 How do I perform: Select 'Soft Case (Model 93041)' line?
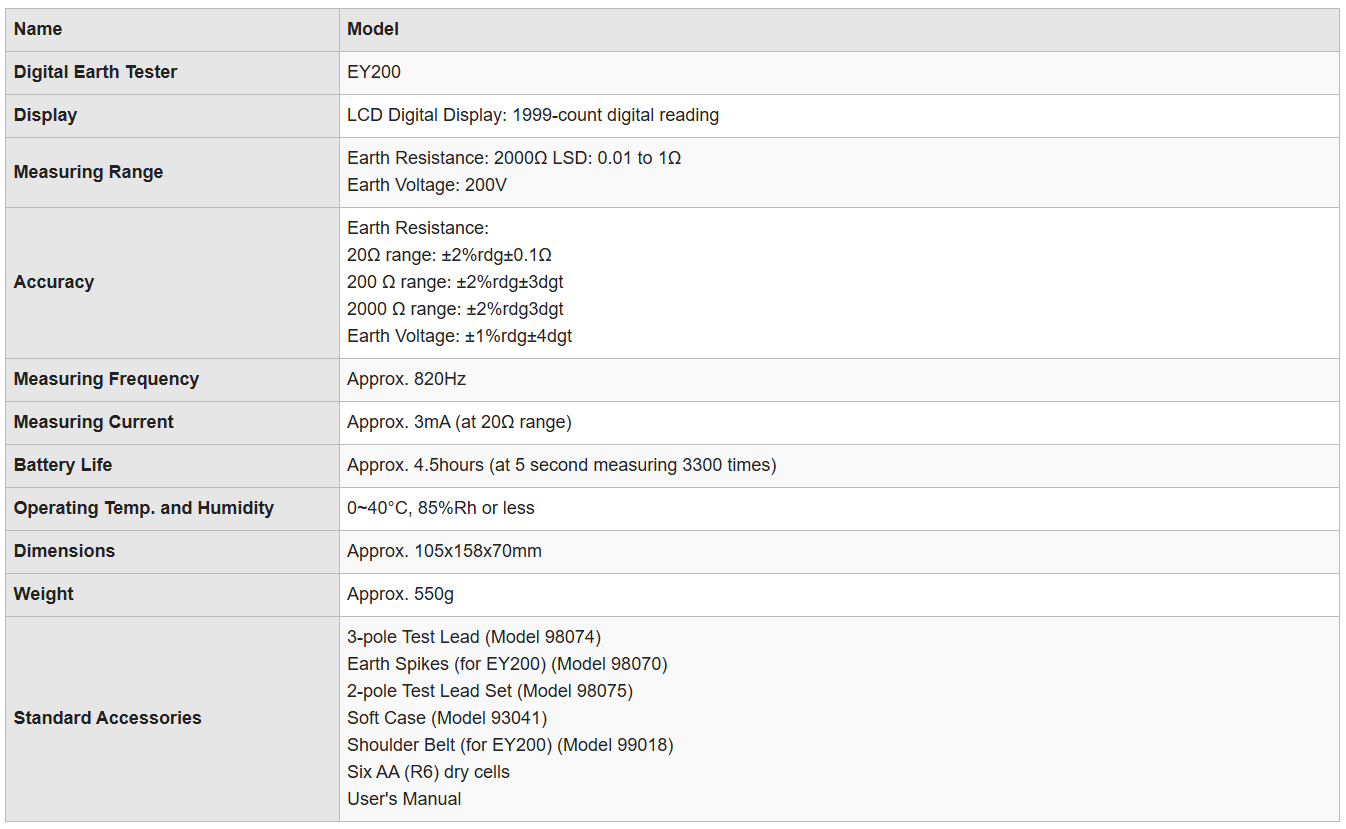(447, 718)
